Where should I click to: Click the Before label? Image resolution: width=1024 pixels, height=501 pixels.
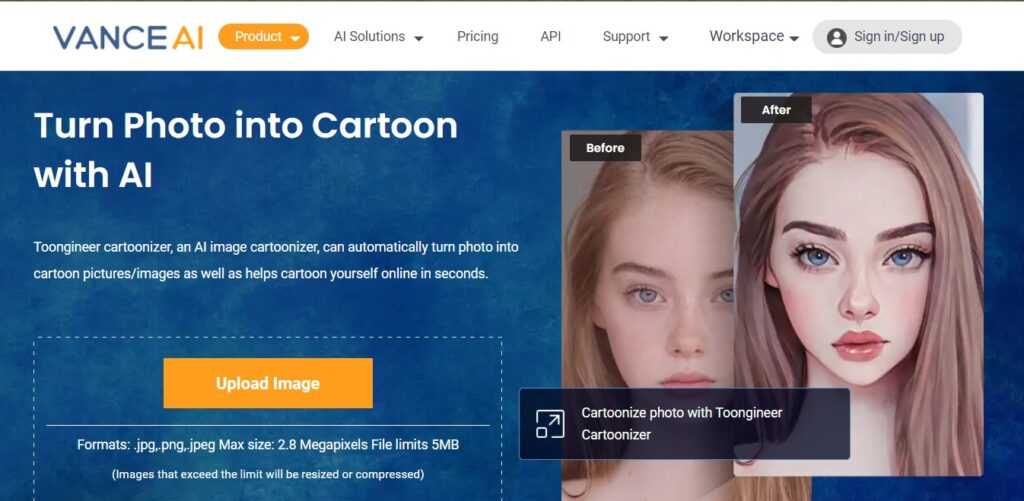(605, 148)
